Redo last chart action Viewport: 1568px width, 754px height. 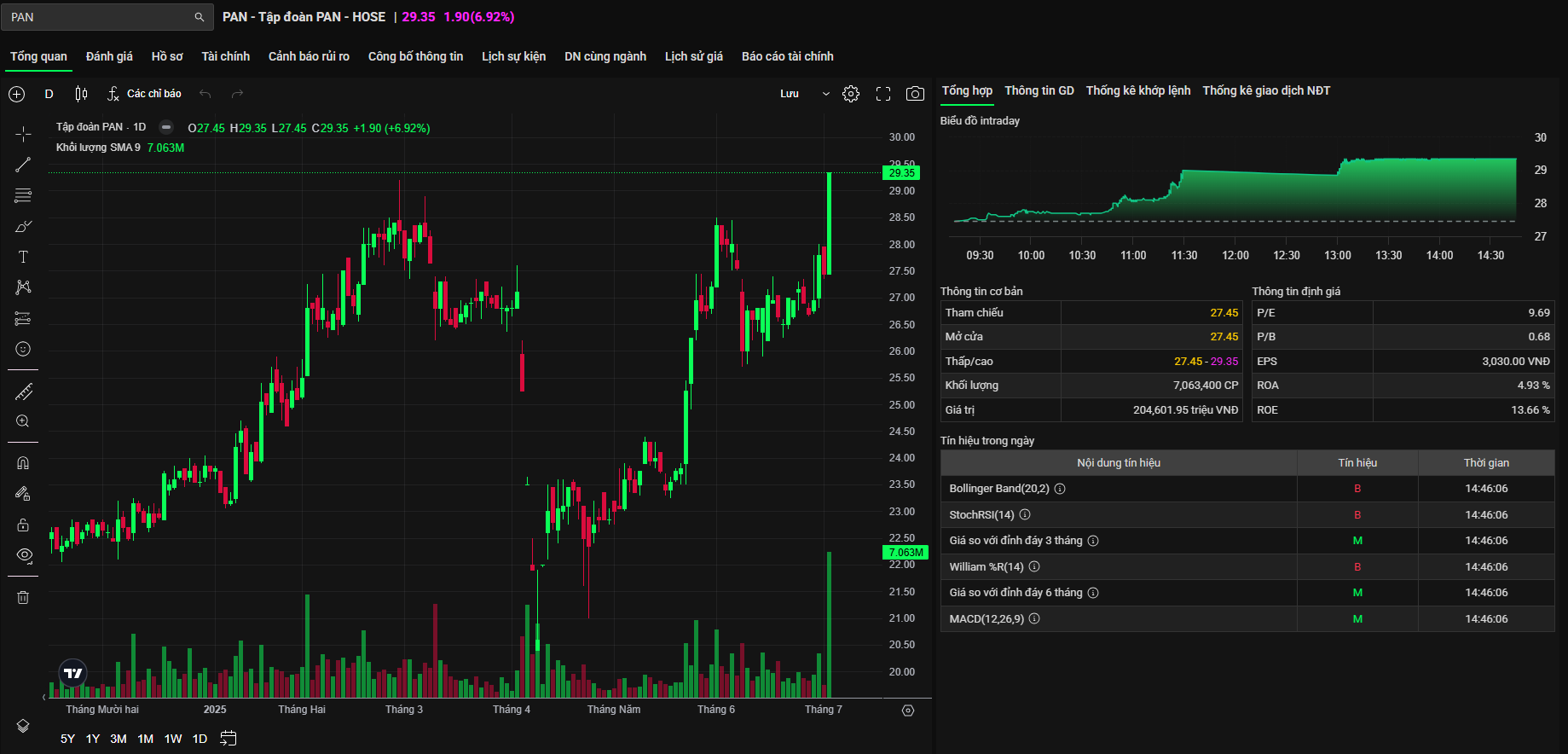point(237,94)
